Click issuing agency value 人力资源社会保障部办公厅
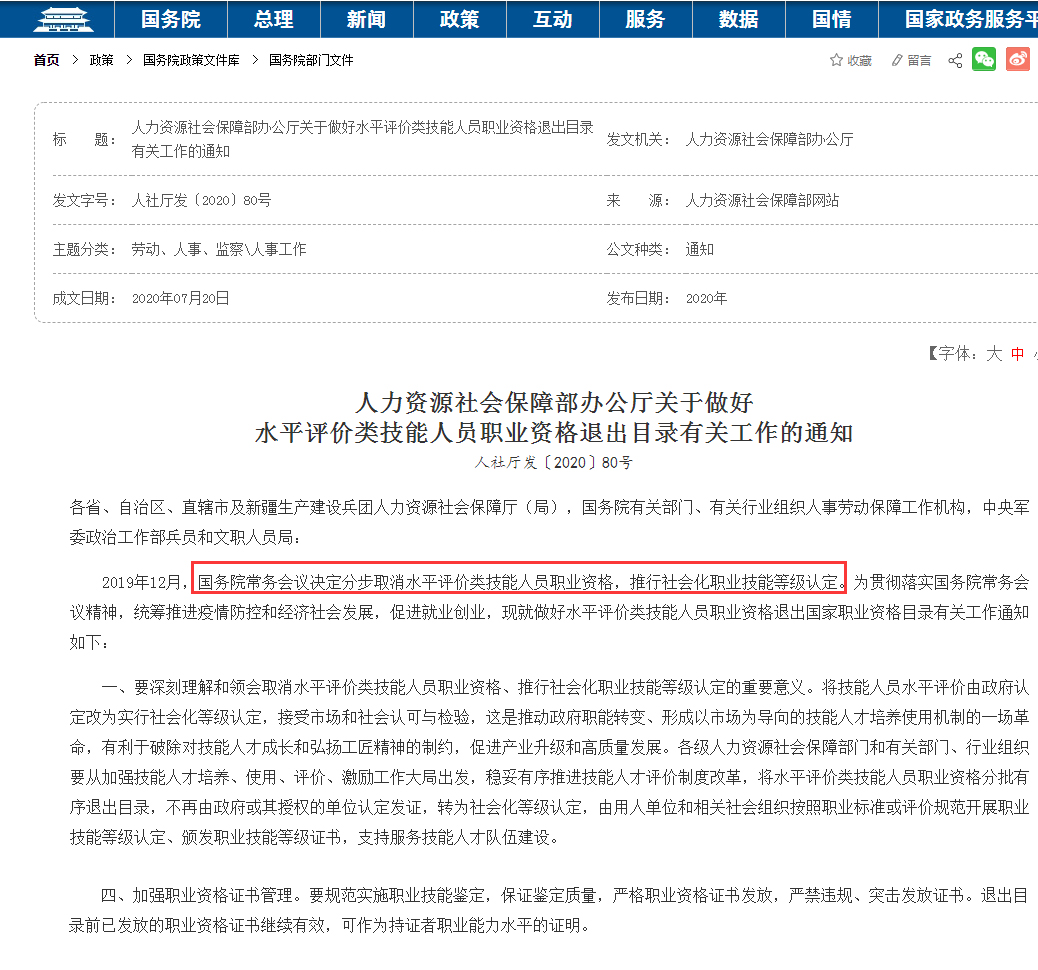Screen dimensions: 1038x970 coord(769,139)
